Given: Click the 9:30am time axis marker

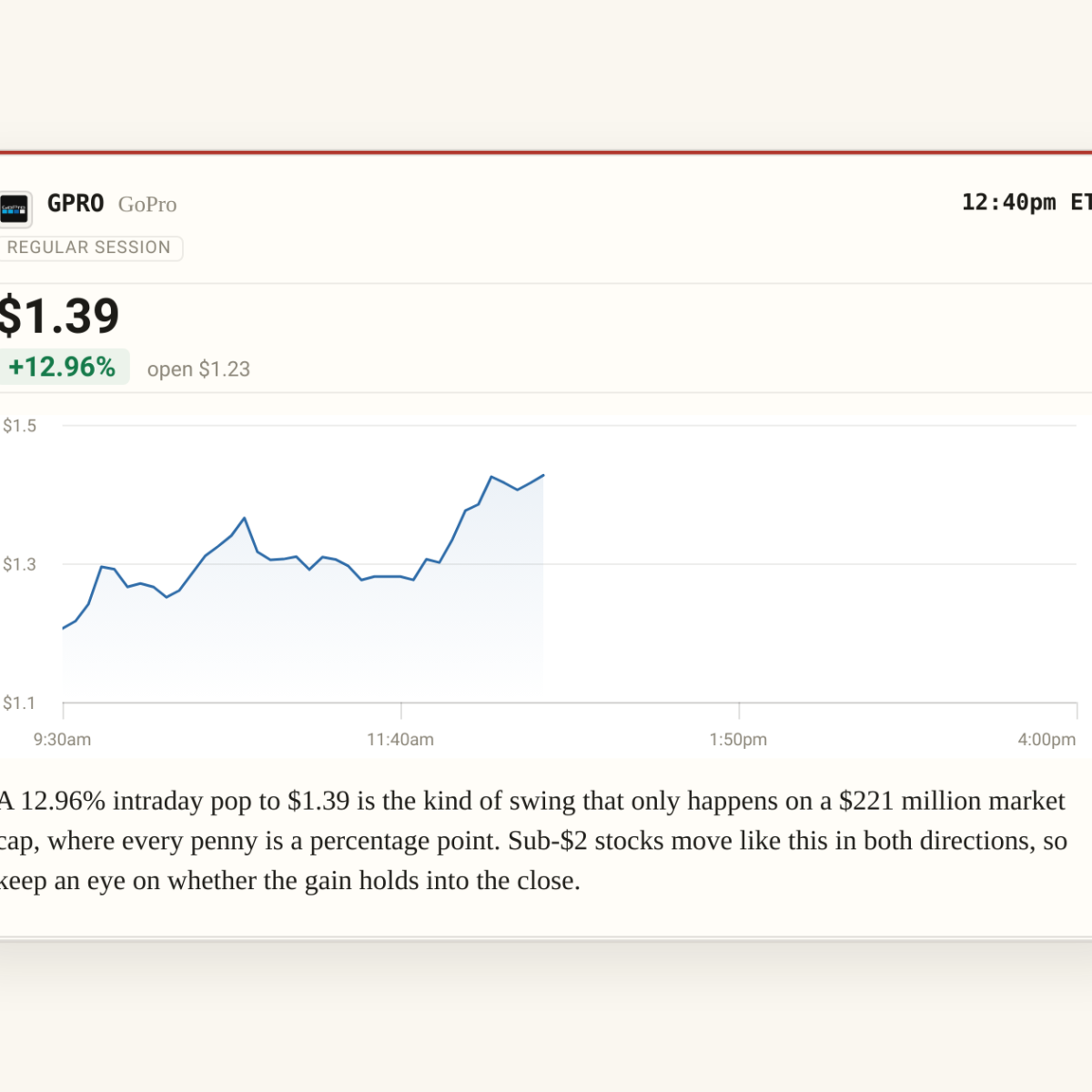Looking at the screenshot, I should (x=62, y=740).
